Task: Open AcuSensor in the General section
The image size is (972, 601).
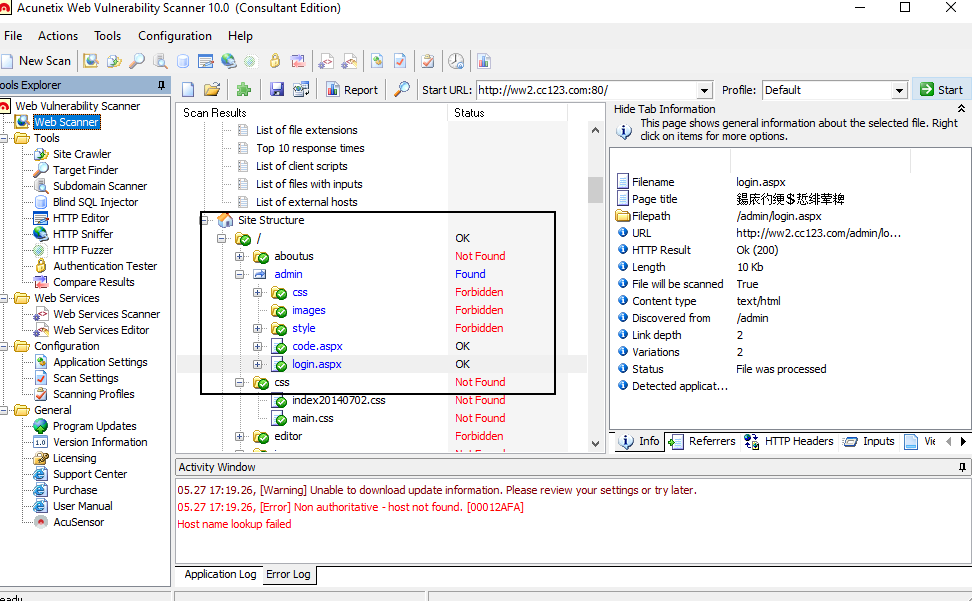Action: [79, 522]
